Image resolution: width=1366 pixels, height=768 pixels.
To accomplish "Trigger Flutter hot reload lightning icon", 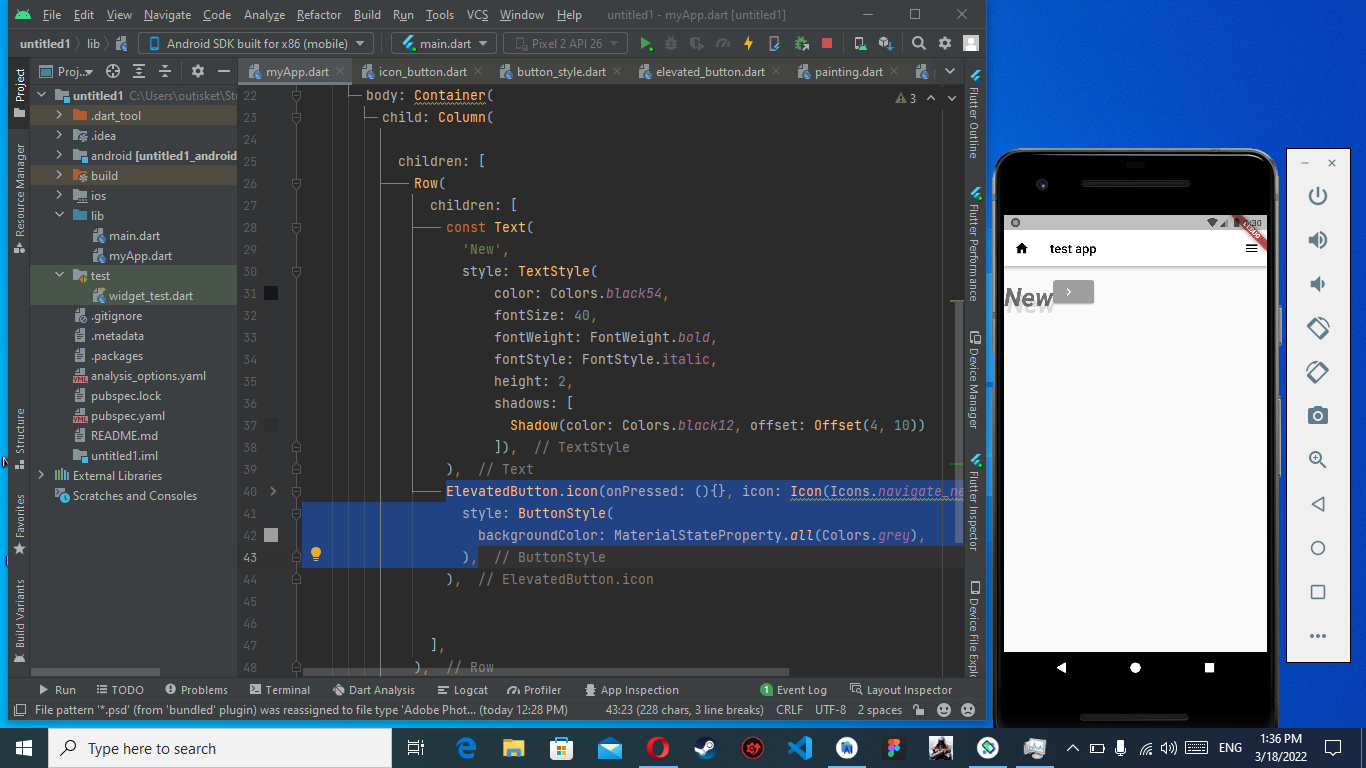I will tap(748, 44).
